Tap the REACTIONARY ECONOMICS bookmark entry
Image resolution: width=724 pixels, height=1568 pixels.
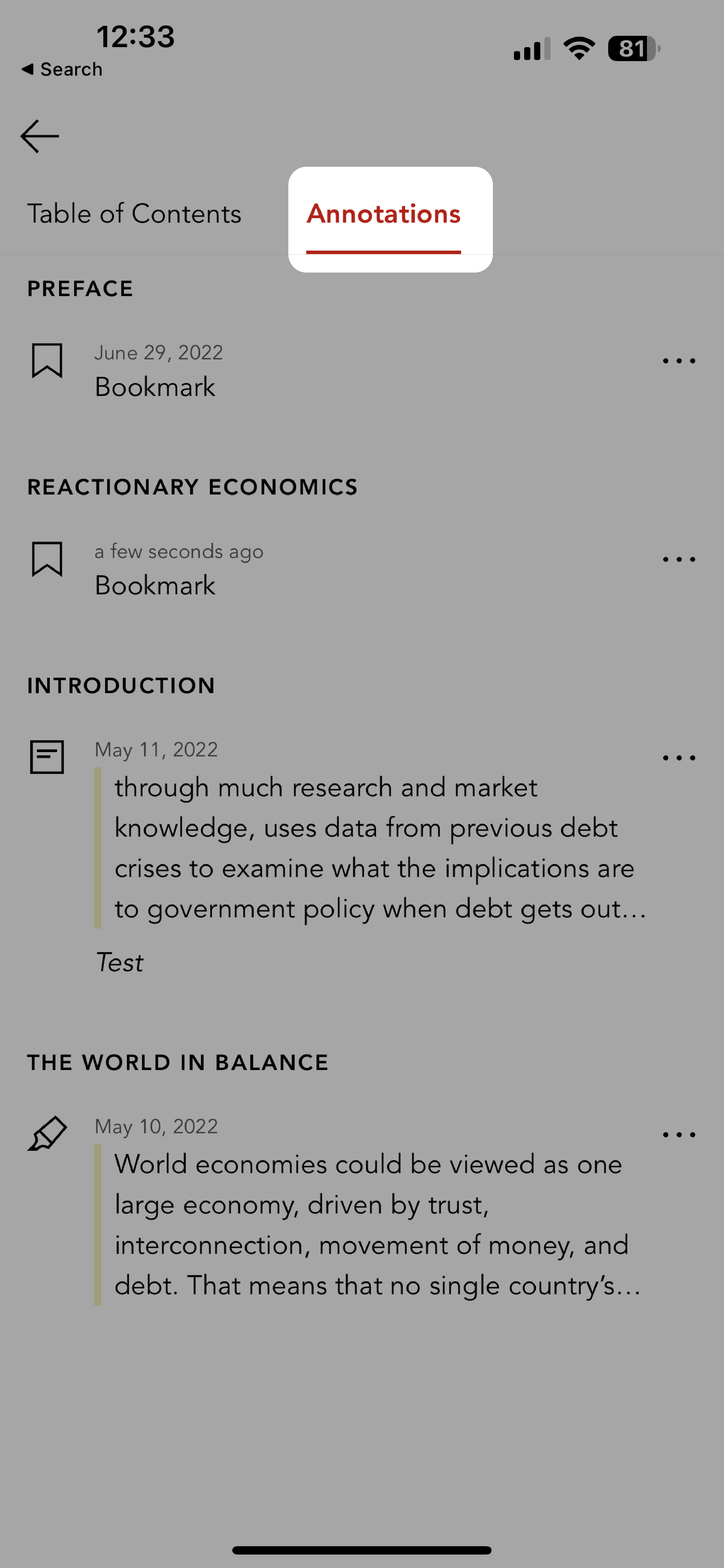(362, 568)
